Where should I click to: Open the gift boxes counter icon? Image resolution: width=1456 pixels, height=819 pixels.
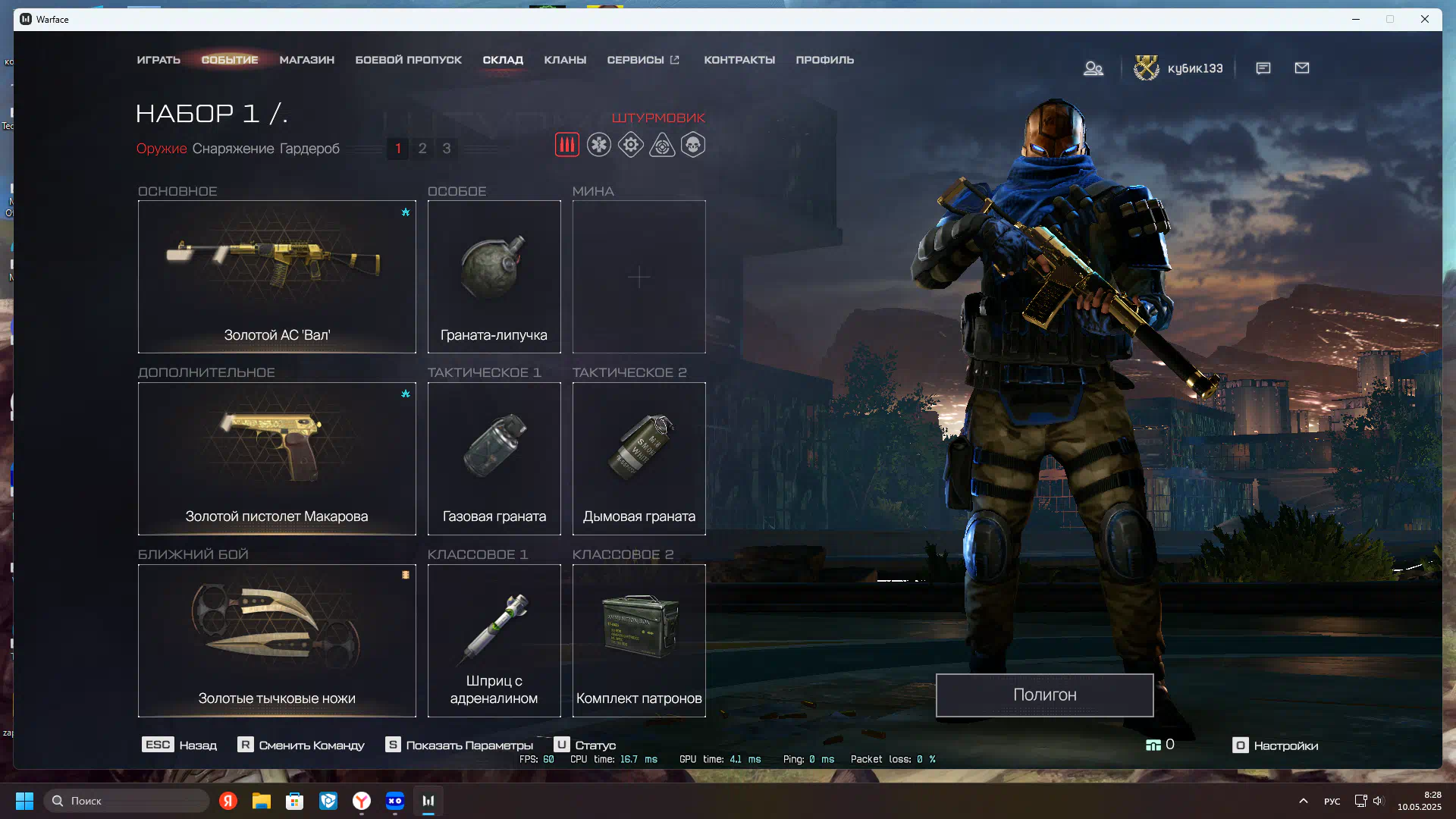click(1153, 745)
